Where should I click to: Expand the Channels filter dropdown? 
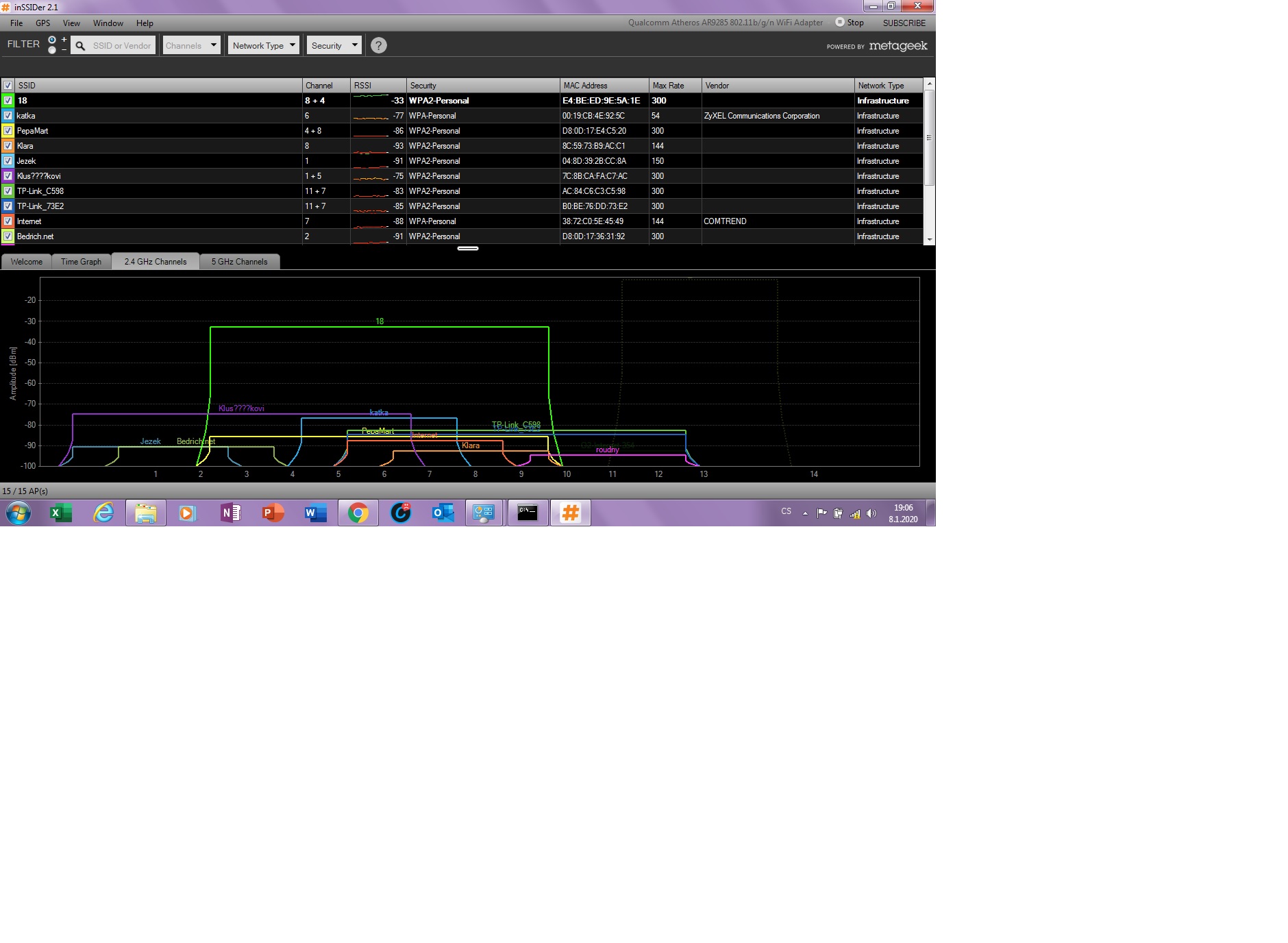click(191, 45)
